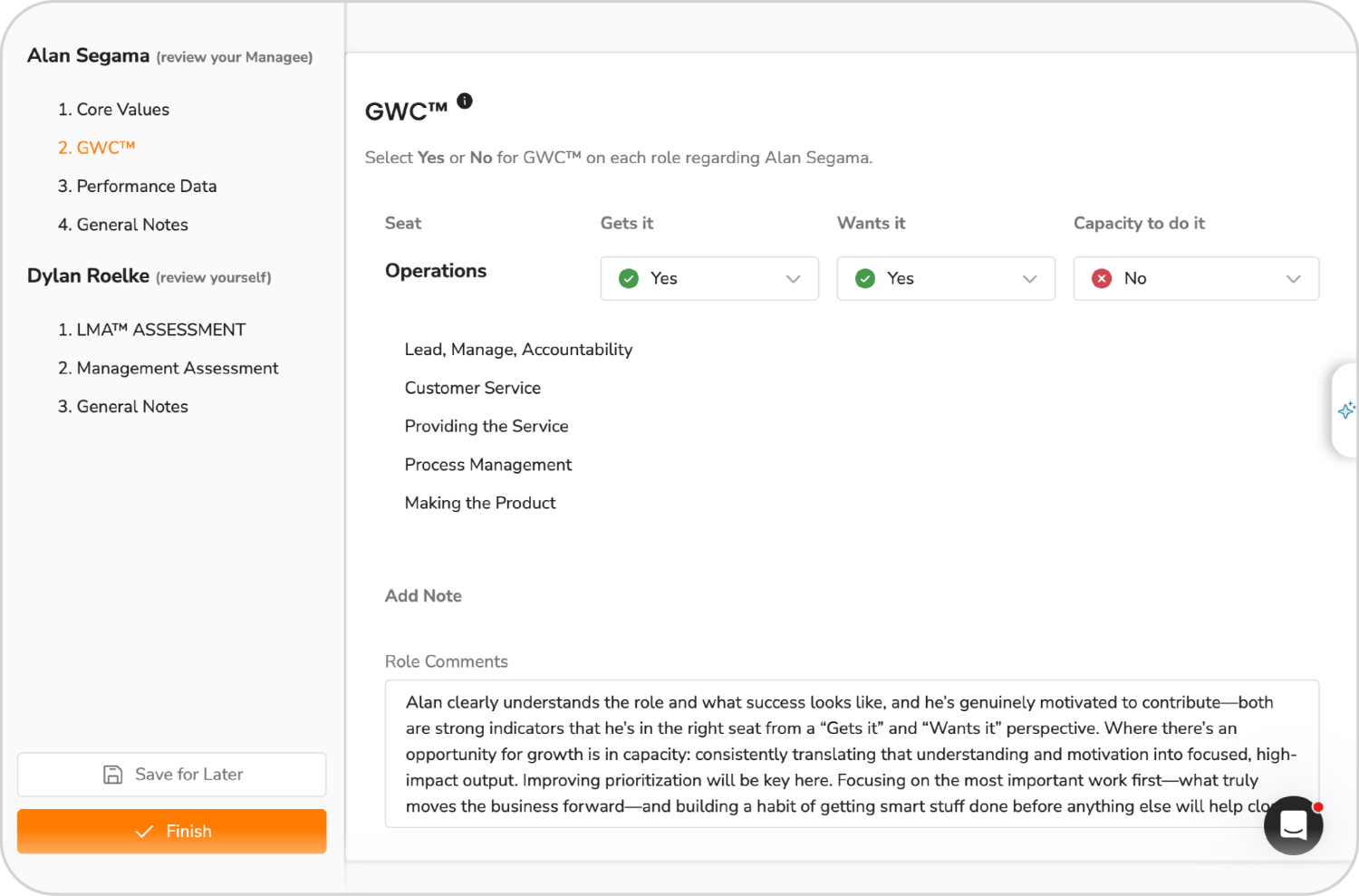The width and height of the screenshot is (1359, 896).
Task: Open Dylan's General Notes section
Action: click(122, 407)
